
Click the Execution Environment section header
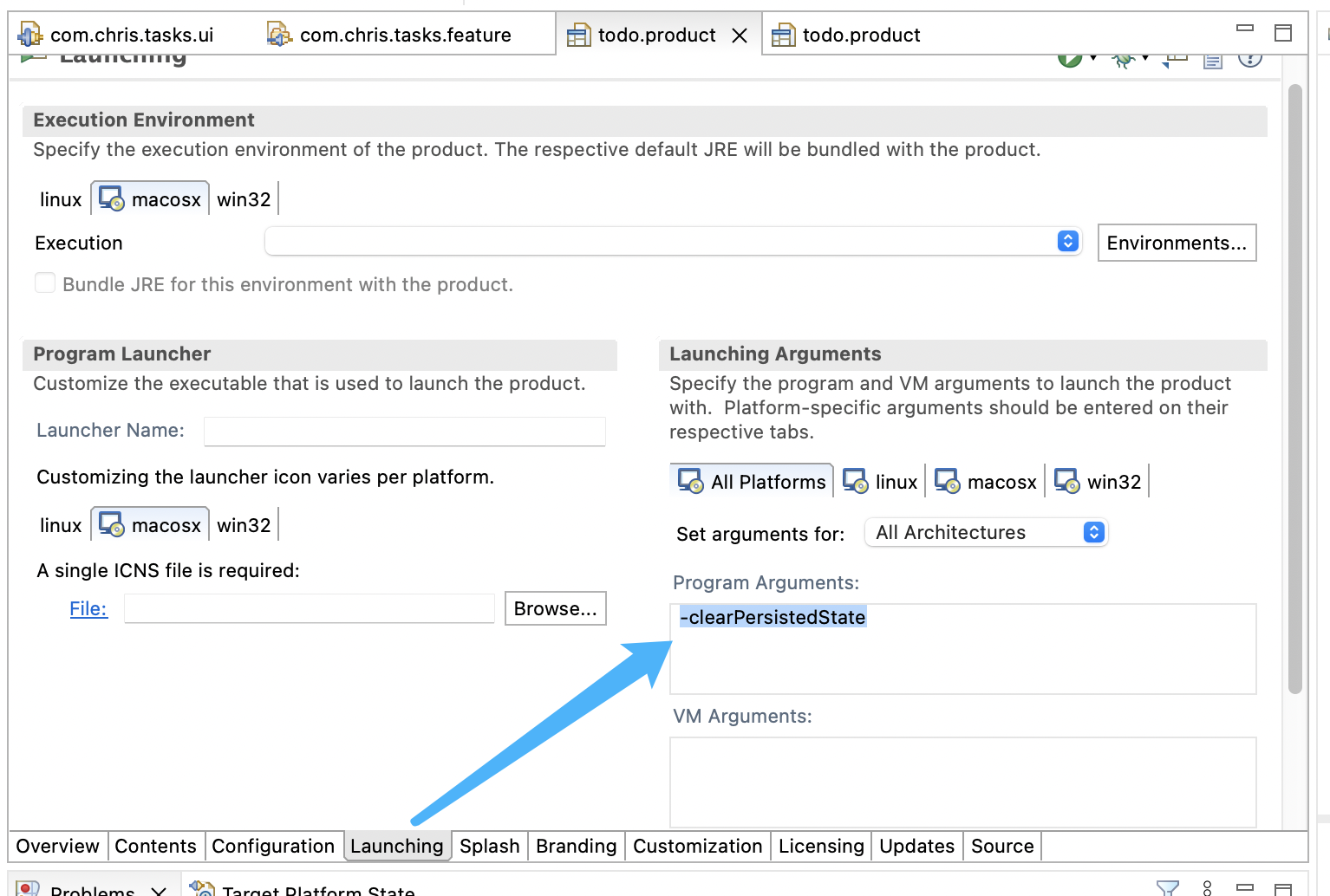coord(645,120)
